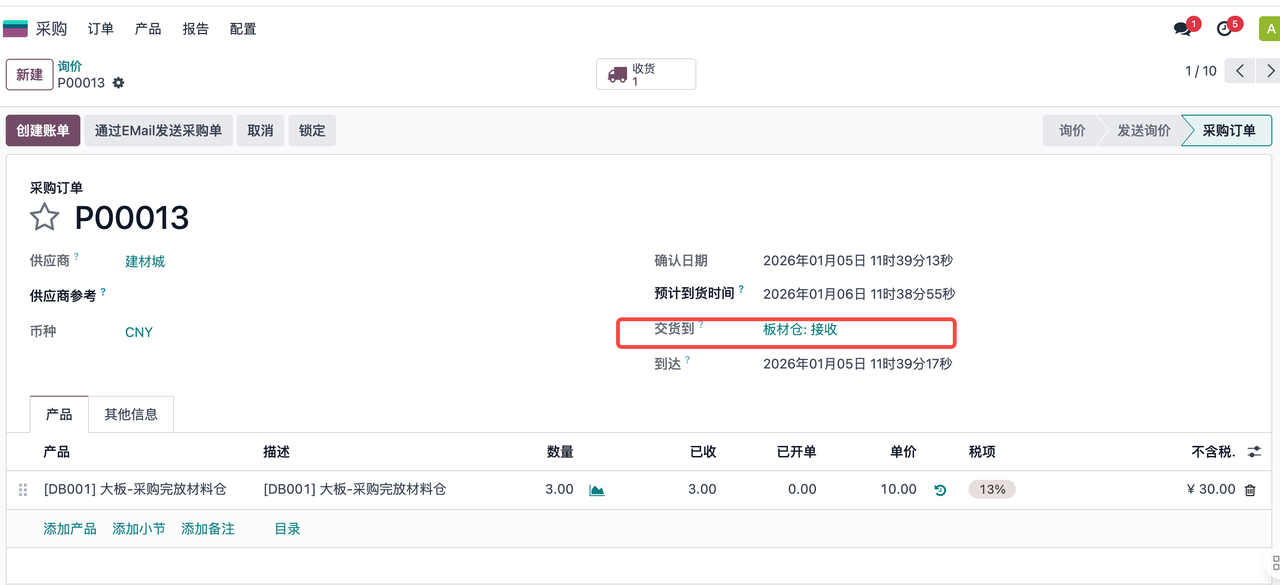Click the 到达 date value
Screen dimensions: 1280x585
click(858, 364)
